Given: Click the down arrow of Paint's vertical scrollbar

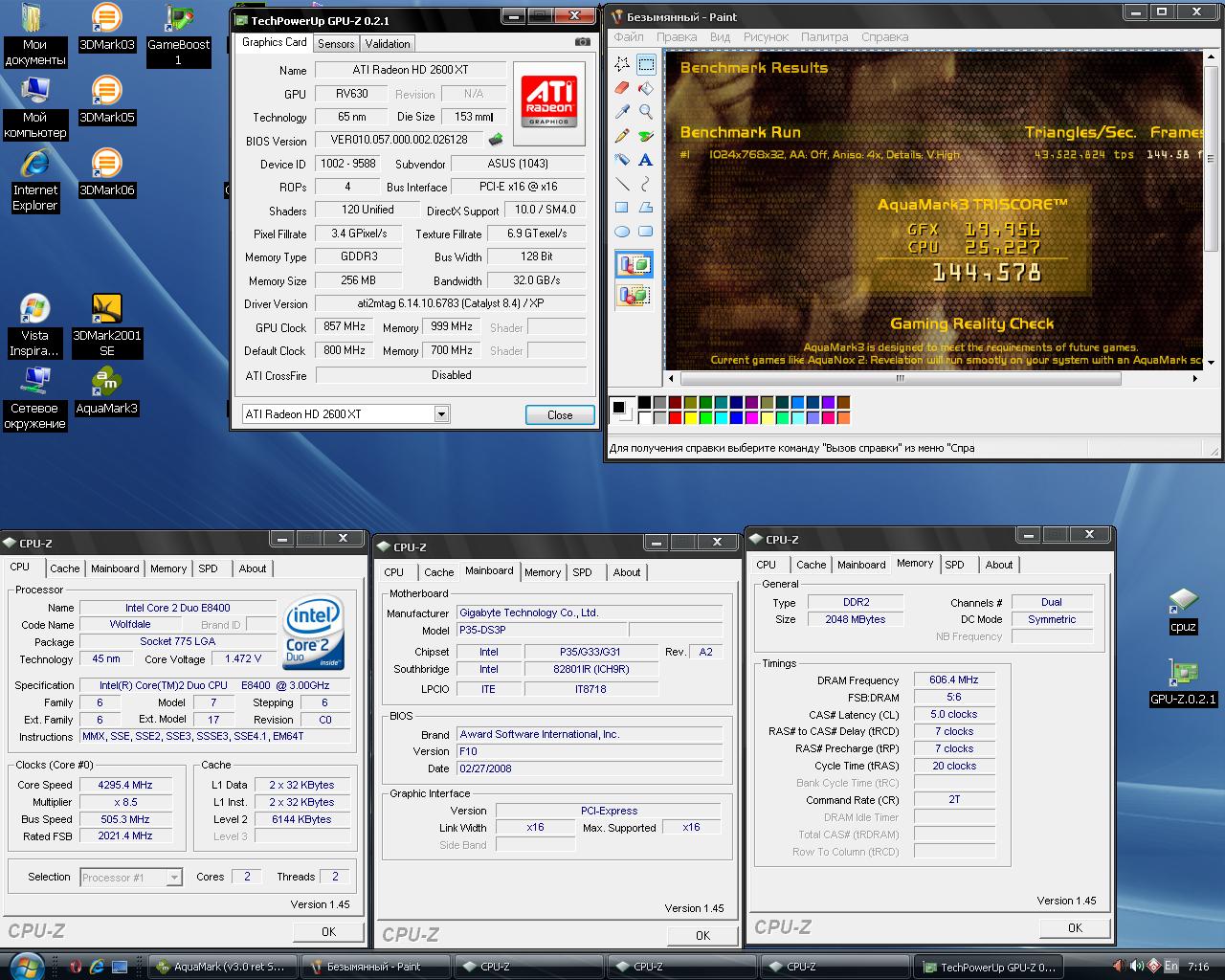Looking at the screenshot, I should (x=1212, y=363).
